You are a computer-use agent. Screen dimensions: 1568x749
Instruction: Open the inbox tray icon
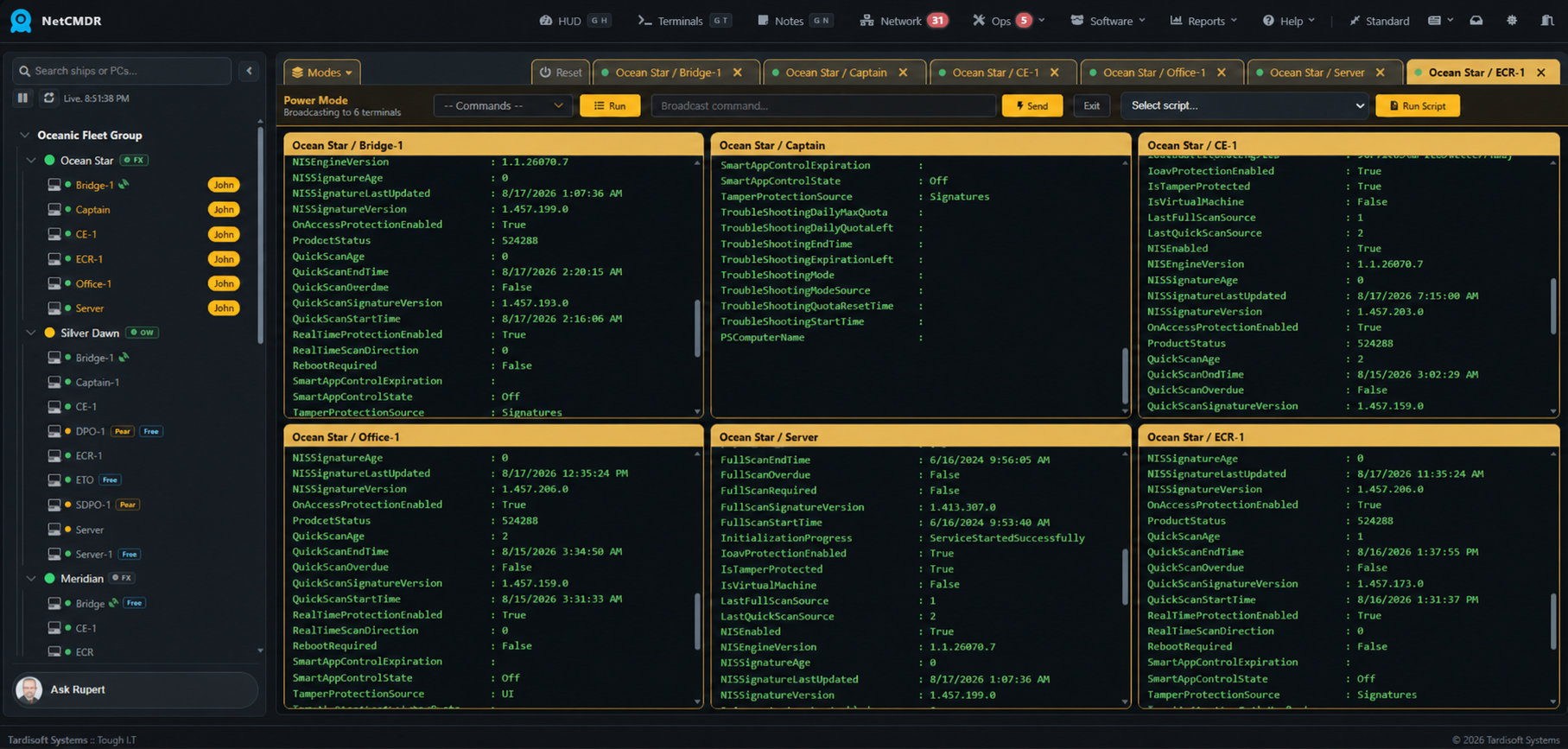[x=1476, y=21]
